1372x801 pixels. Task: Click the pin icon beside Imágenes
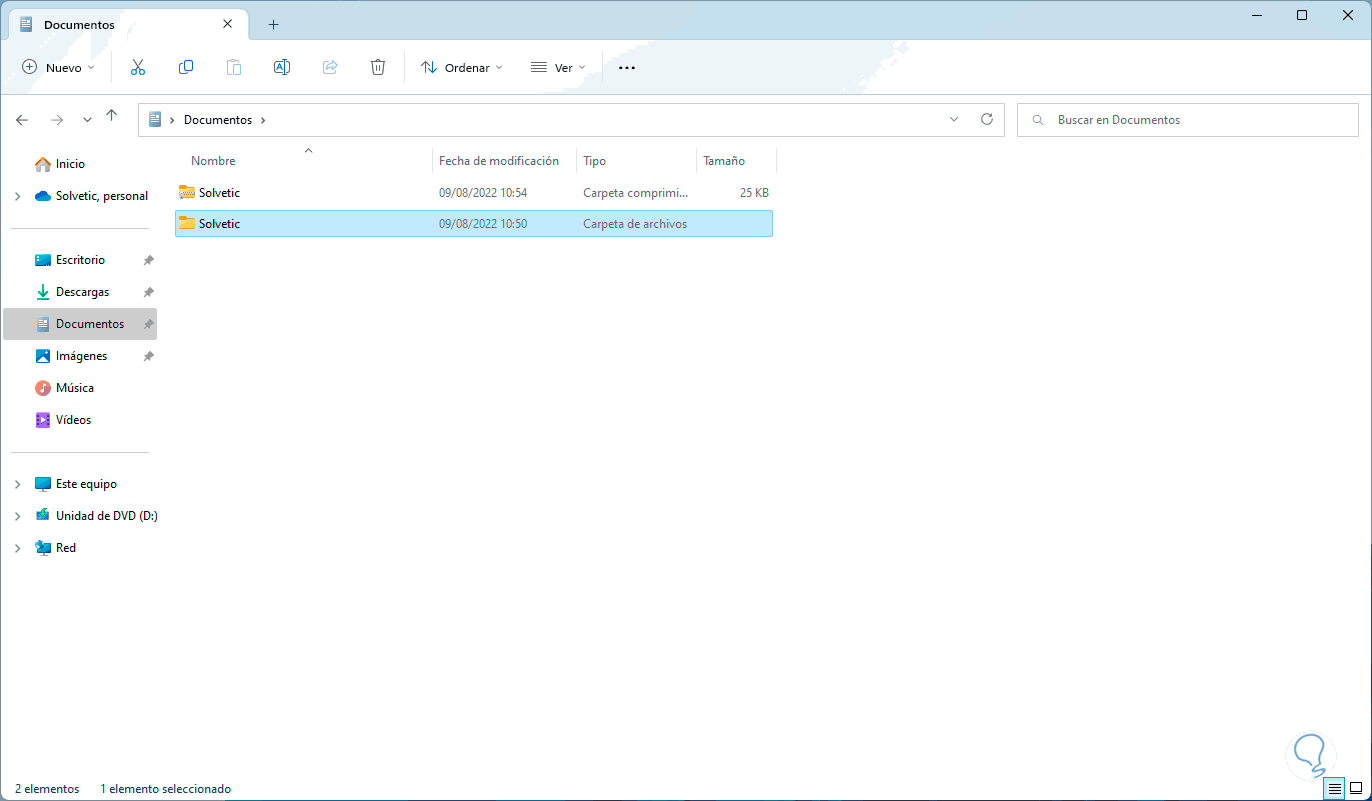(x=148, y=356)
